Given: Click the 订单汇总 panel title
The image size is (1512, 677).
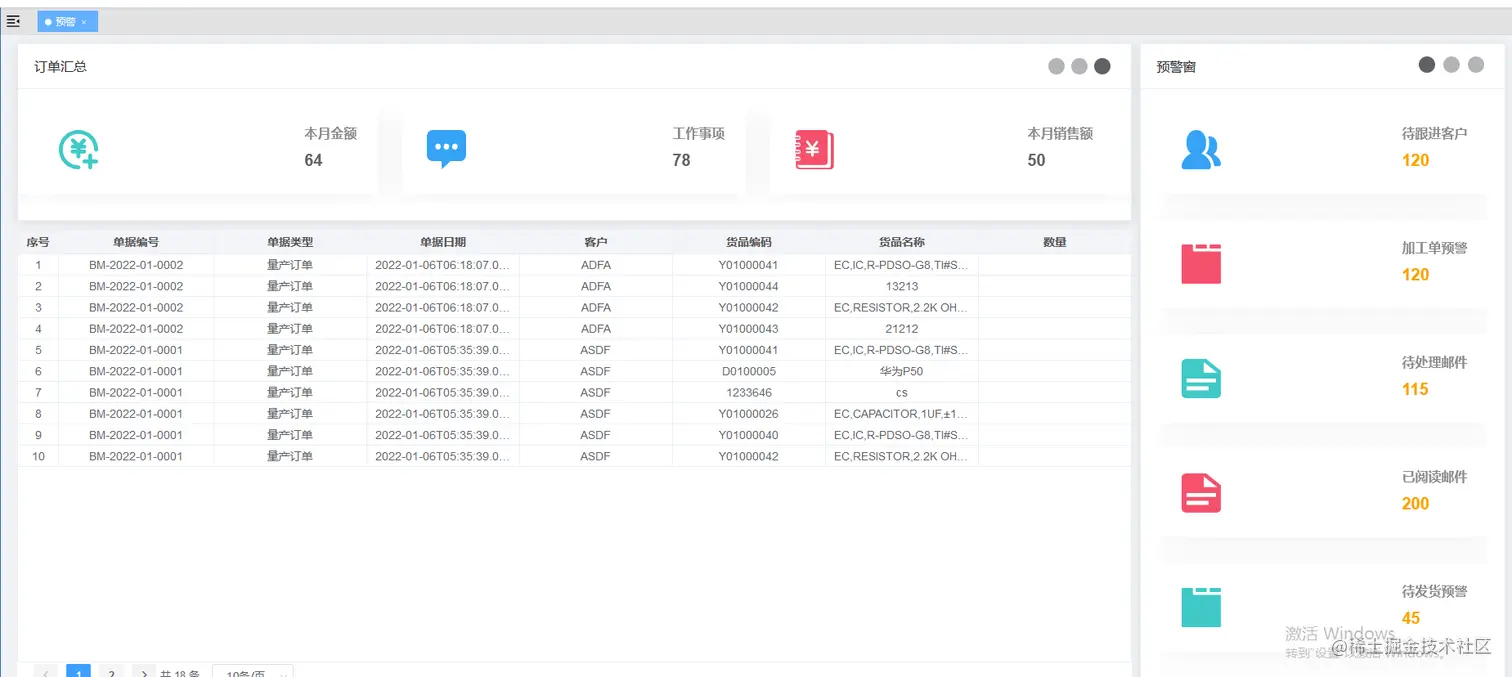Looking at the screenshot, I should [x=61, y=67].
